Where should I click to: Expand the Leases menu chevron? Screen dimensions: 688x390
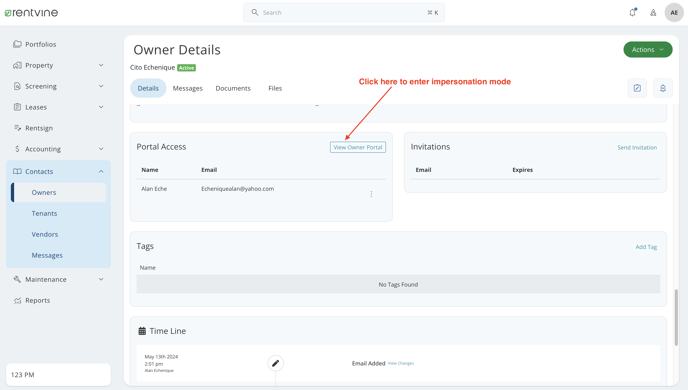pyautogui.click(x=101, y=107)
